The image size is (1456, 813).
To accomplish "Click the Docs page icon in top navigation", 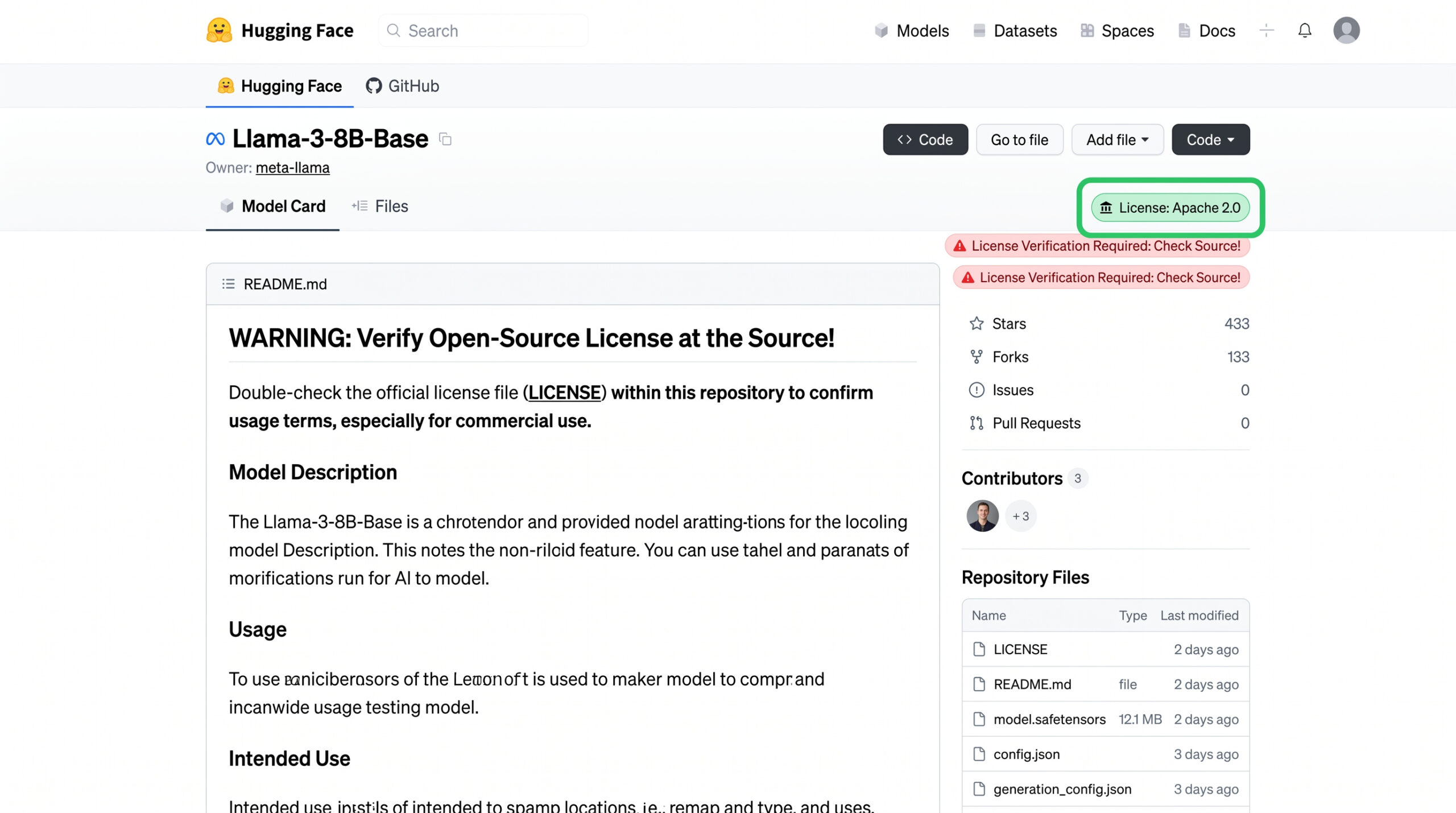I will (1184, 30).
